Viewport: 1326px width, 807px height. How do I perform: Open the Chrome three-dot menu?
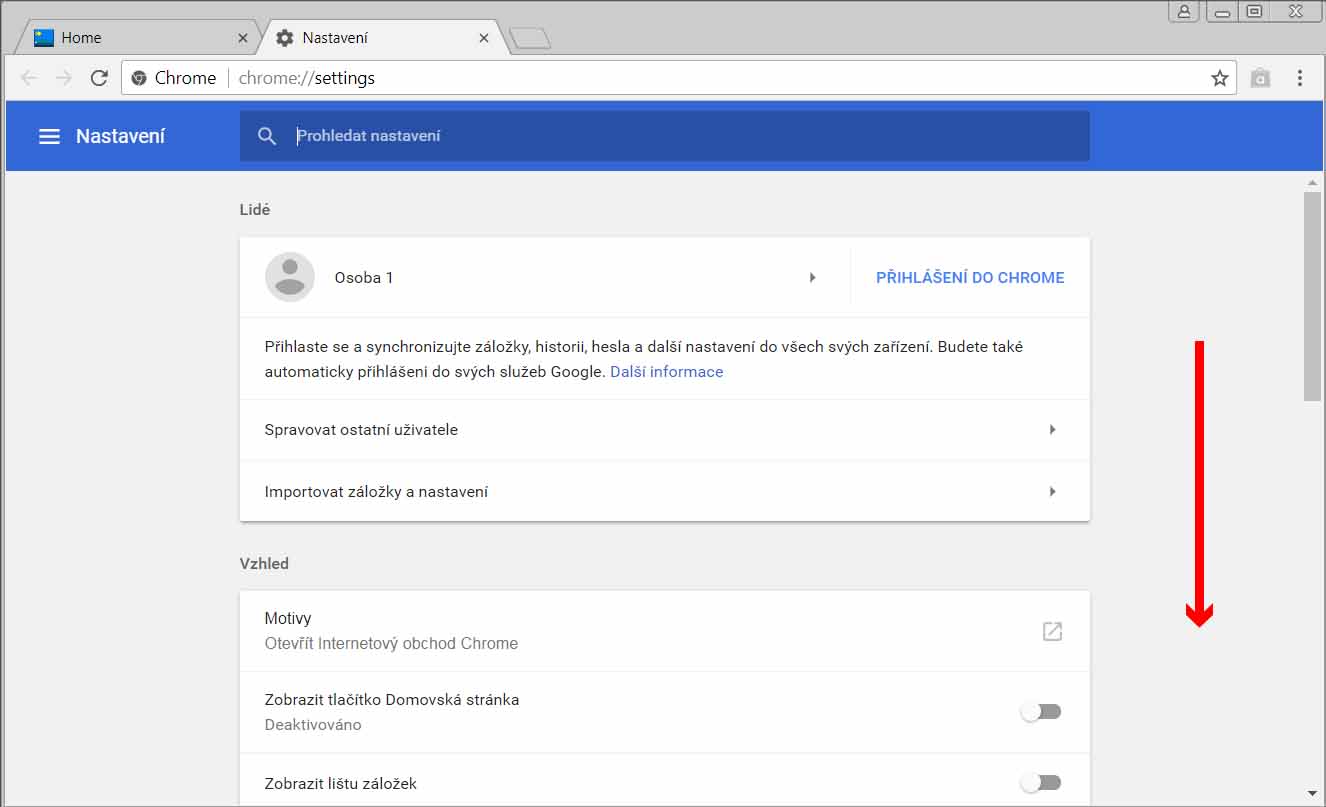[1300, 78]
